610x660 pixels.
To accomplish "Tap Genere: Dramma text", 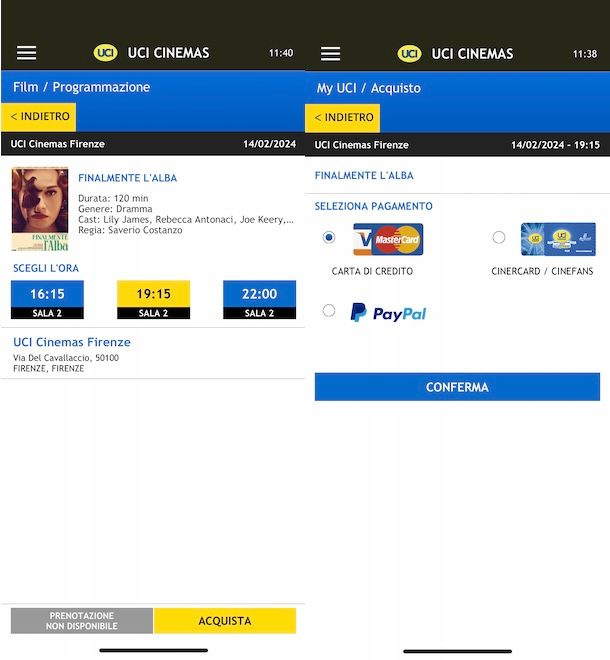I will pyautogui.click(x=115, y=209).
